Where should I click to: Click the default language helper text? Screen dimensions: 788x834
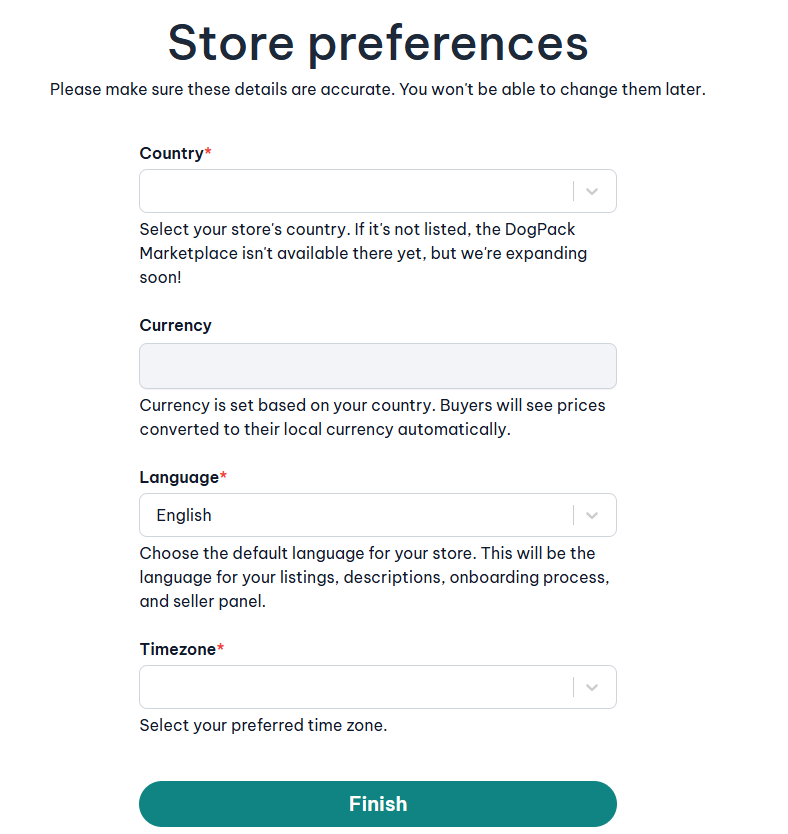pyautogui.click(x=372, y=578)
